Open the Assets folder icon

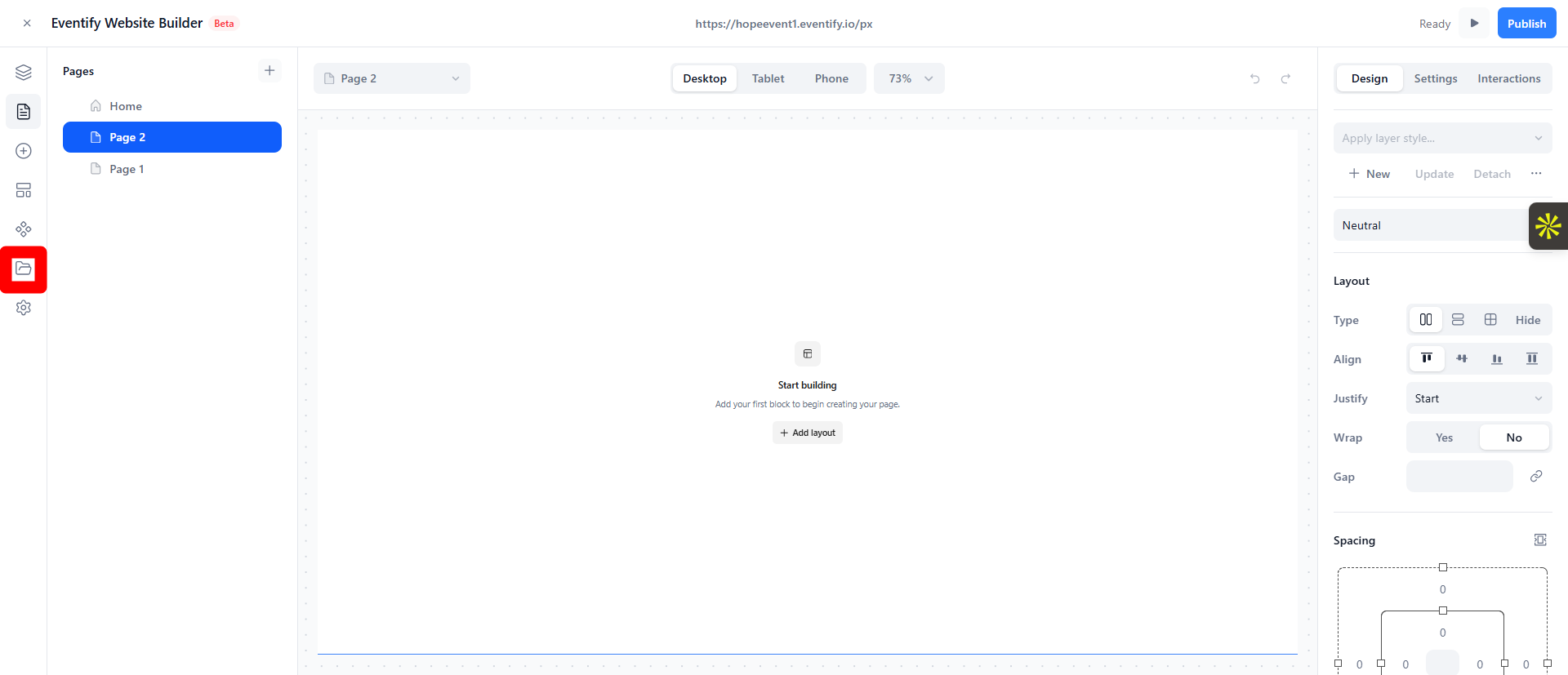coord(24,269)
